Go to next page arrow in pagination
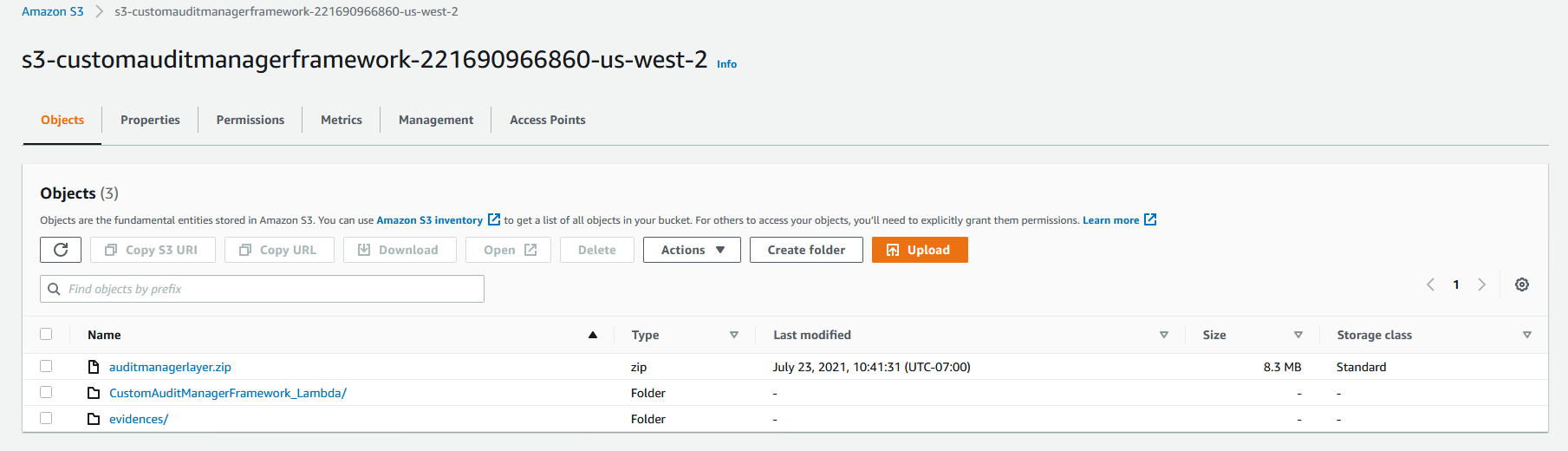Screen dimensions: 1568x451 coord(1482,284)
